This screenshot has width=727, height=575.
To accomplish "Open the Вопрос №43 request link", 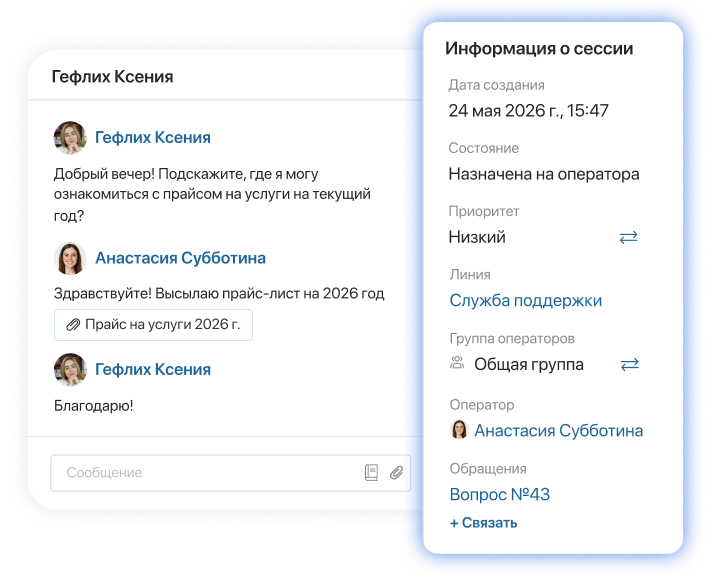I will coord(500,494).
